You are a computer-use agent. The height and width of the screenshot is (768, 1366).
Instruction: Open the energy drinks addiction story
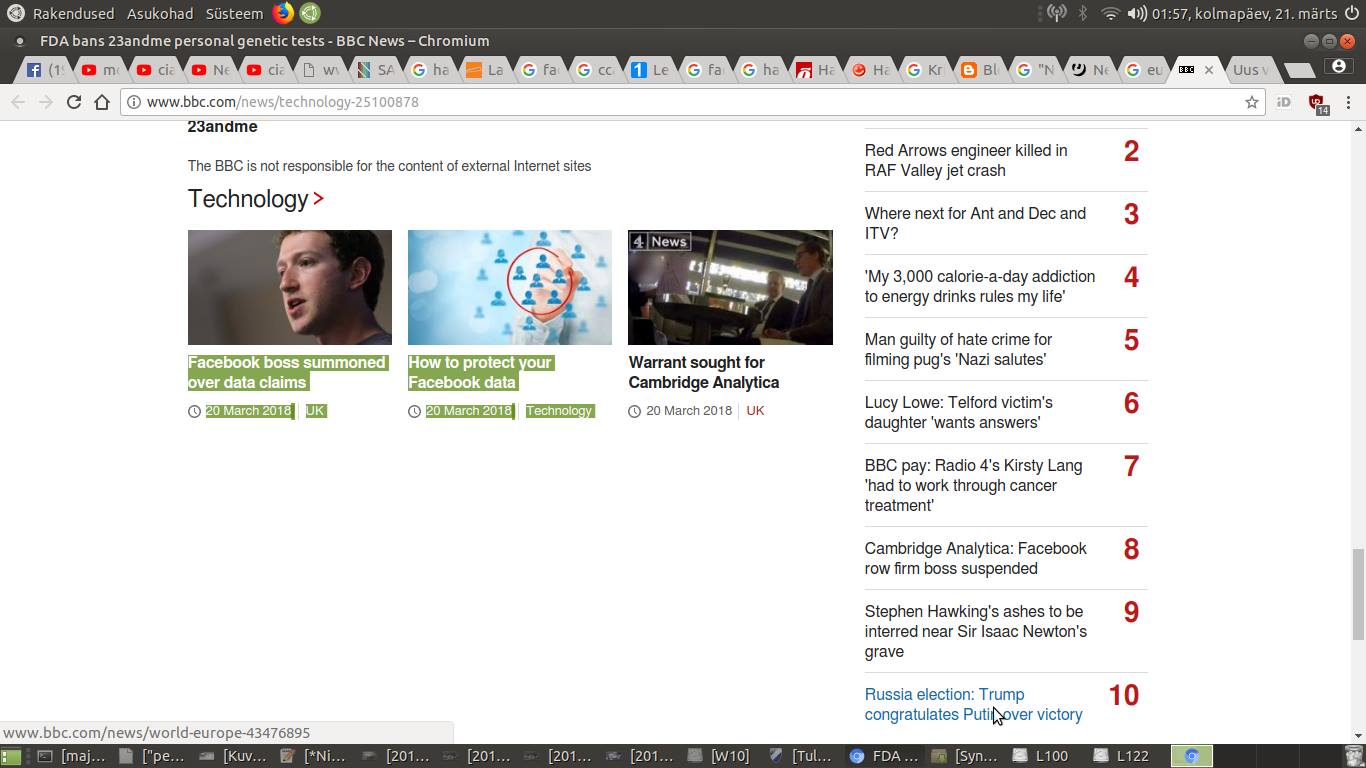[x=980, y=286]
